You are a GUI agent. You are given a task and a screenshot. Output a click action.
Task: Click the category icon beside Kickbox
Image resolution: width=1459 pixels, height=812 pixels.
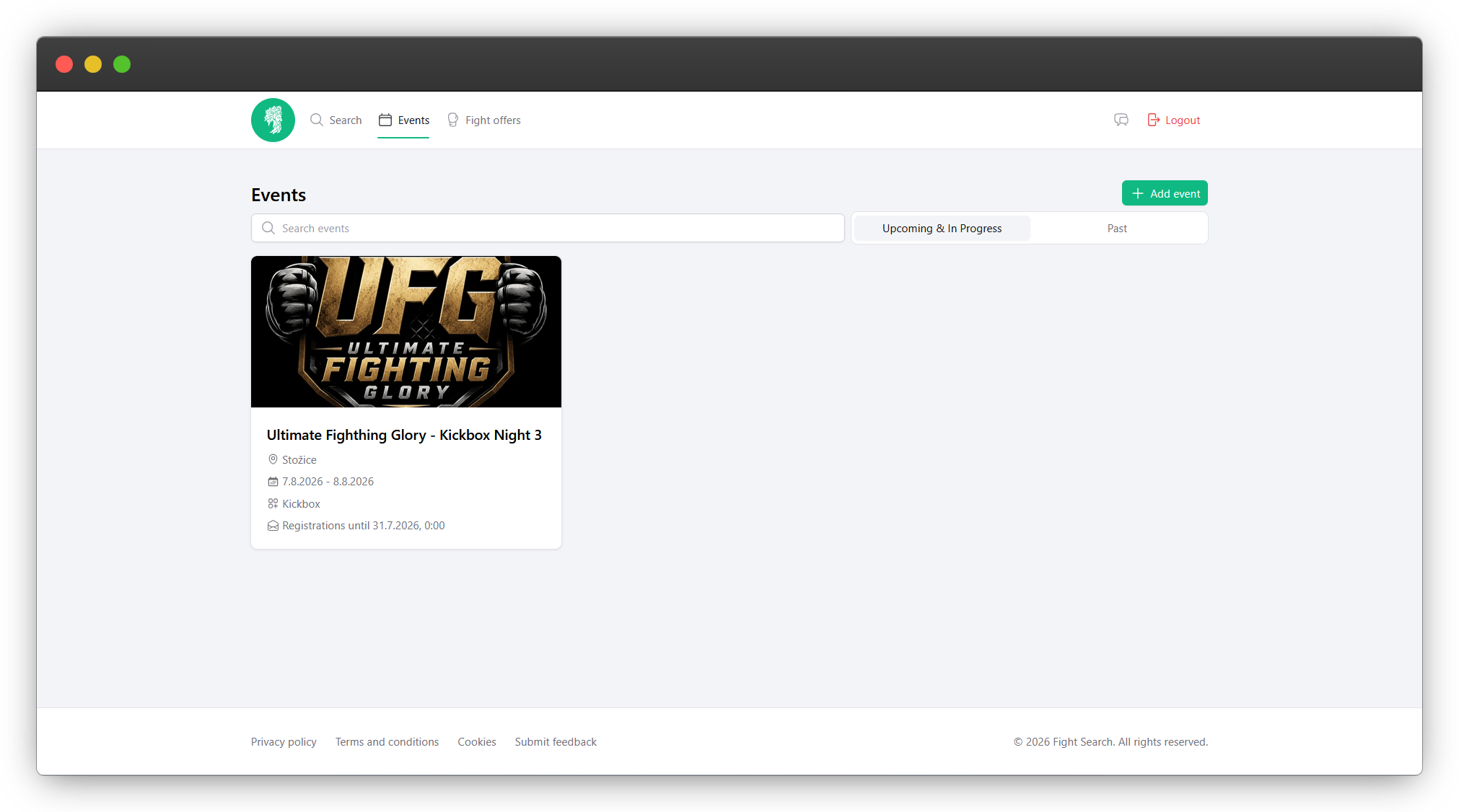[x=273, y=503]
